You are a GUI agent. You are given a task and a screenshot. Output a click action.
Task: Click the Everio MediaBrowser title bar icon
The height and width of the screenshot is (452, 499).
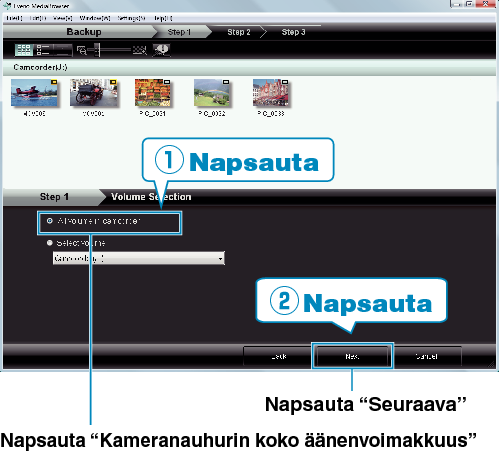pos(7,5)
